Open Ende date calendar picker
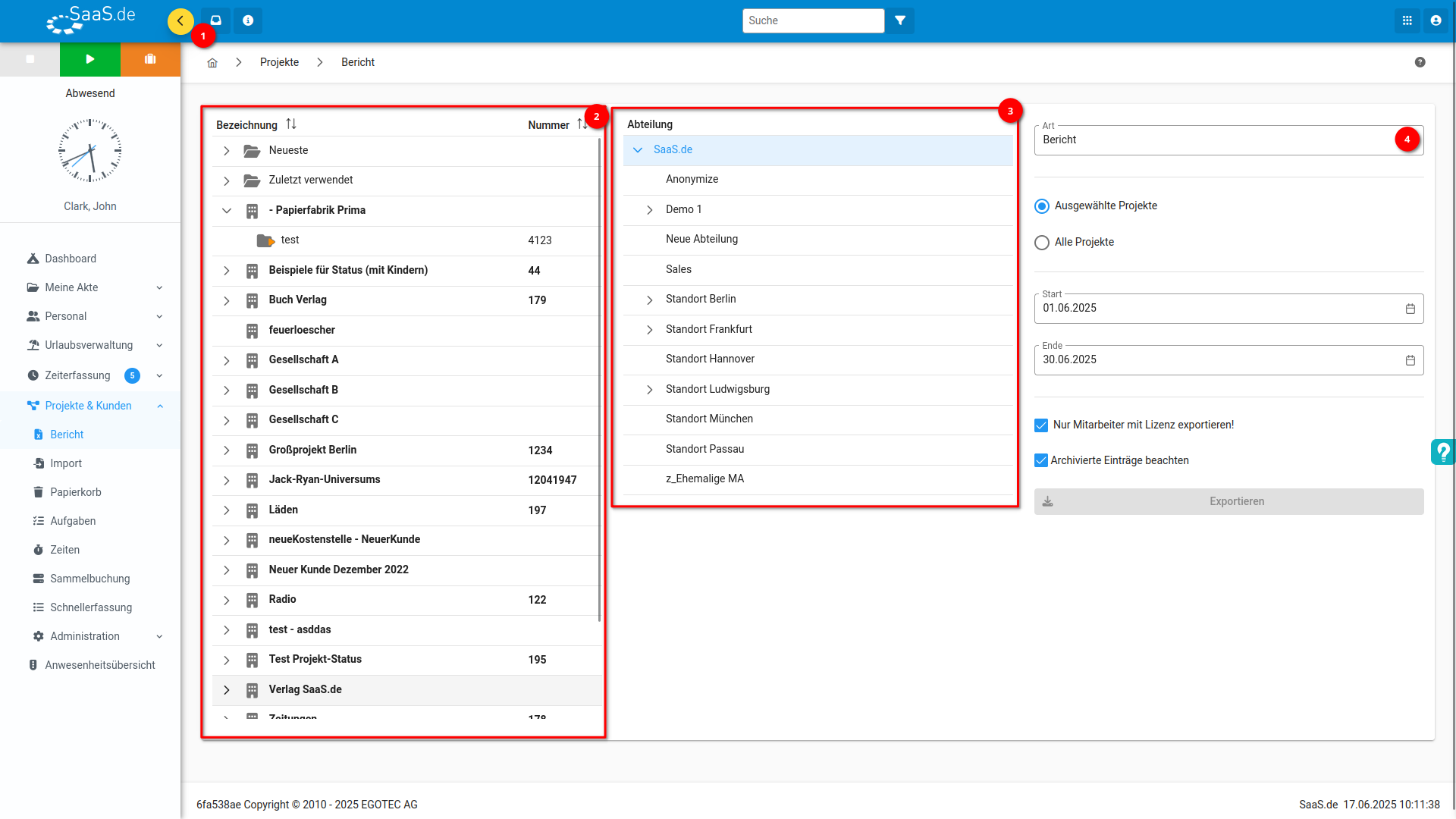This screenshot has width=1456, height=819. click(x=1410, y=360)
